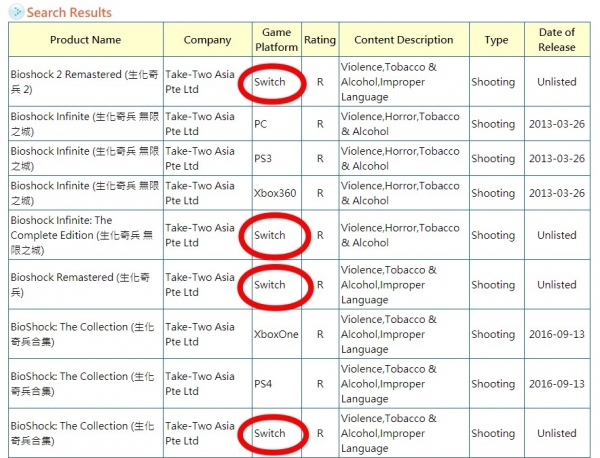
Task: Click the Search Results heading text
Action: [x=69, y=13]
